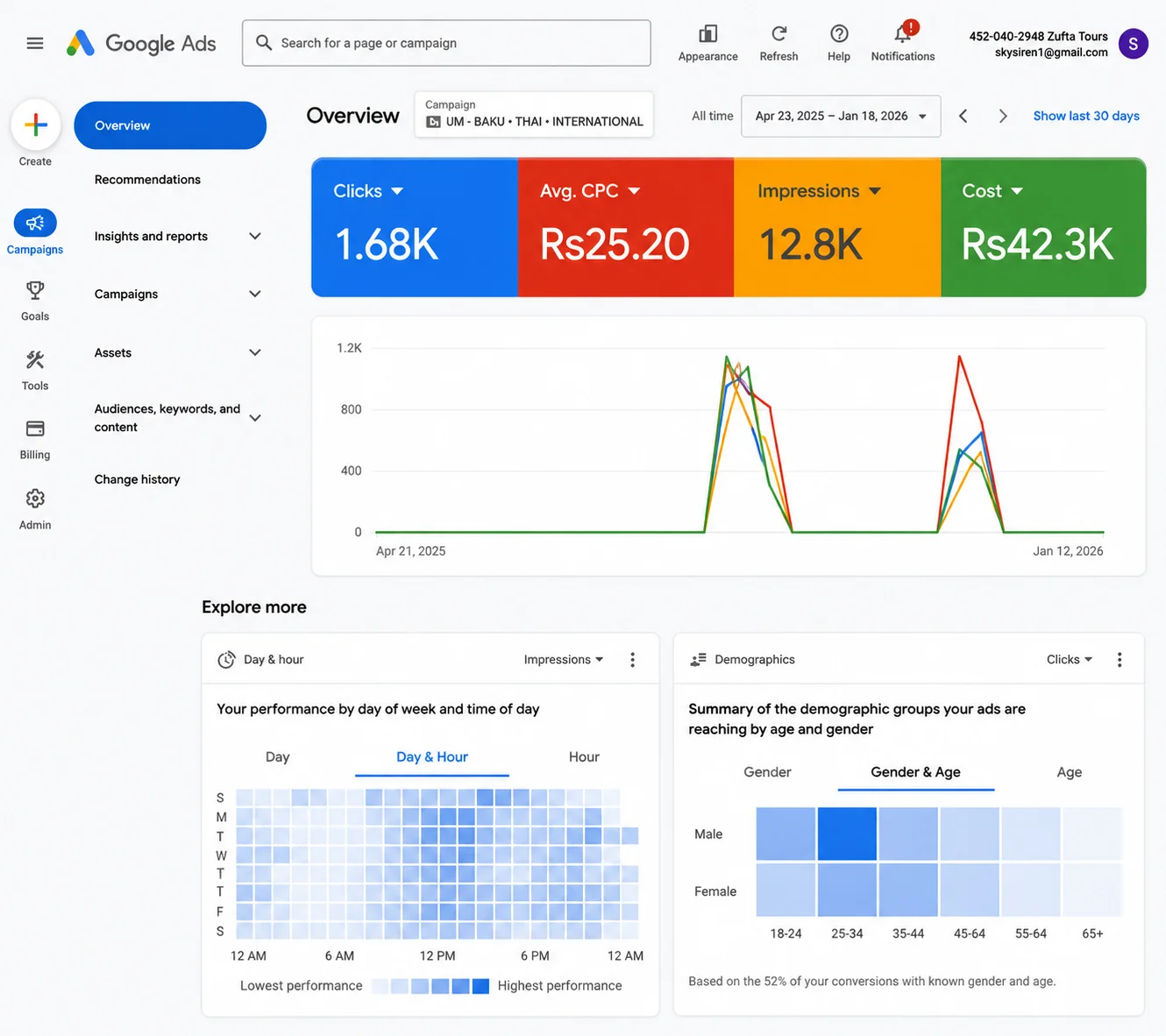The width and height of the screenshot is (1166, 1036).
Task: Change the Clicks metric dropdown
Action: point(367,191)
